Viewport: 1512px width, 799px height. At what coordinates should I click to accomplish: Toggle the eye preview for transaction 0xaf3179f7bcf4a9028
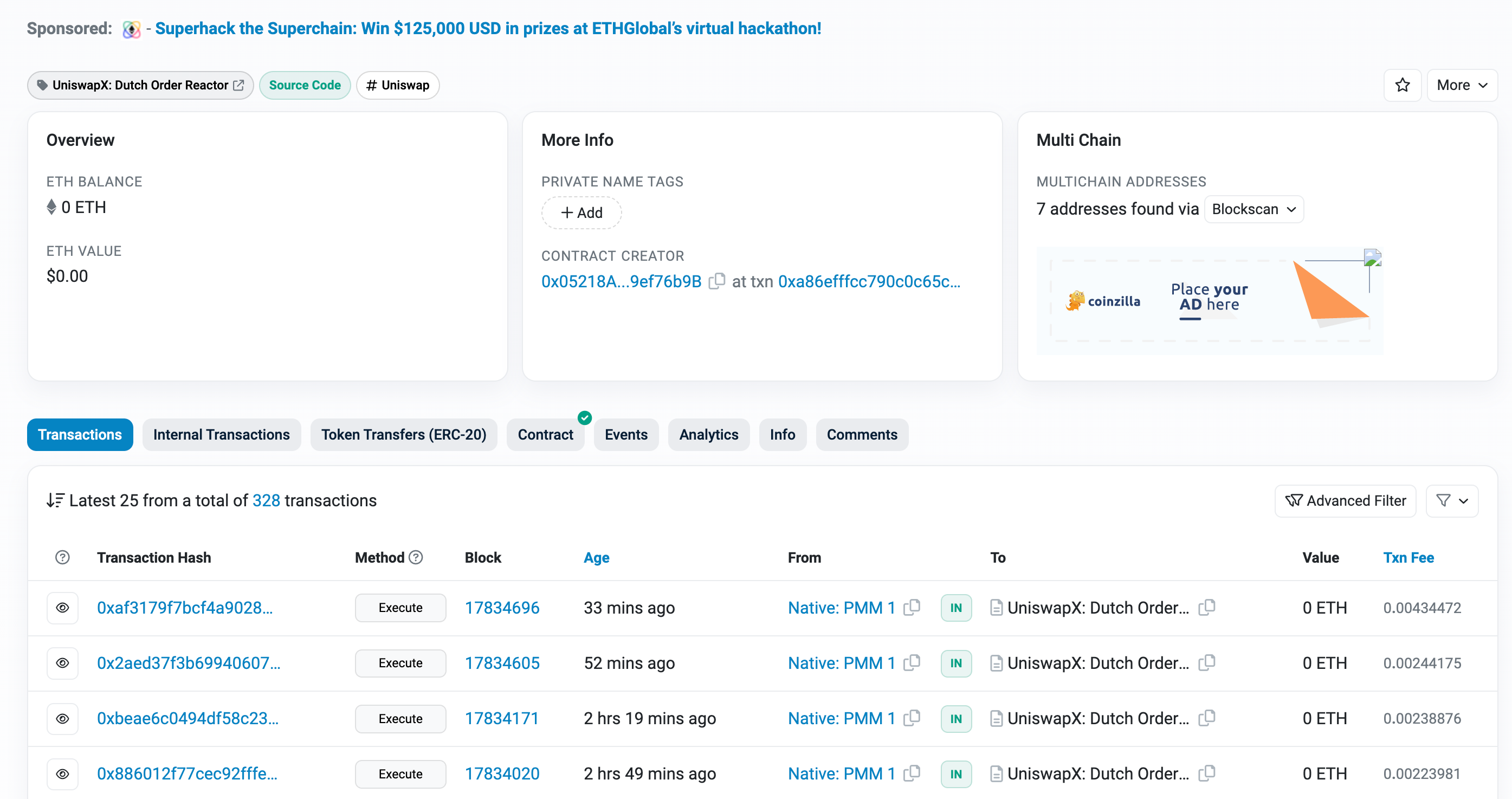[62, 608]
